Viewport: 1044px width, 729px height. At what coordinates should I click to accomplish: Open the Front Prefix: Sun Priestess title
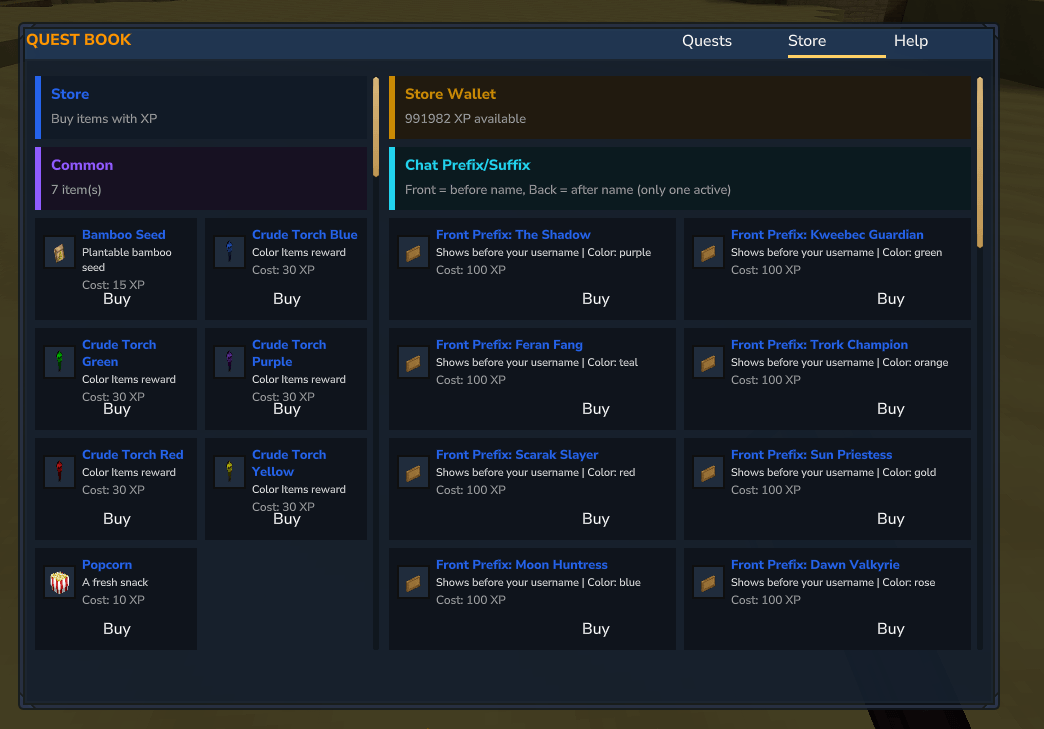(x=811, y=455)
